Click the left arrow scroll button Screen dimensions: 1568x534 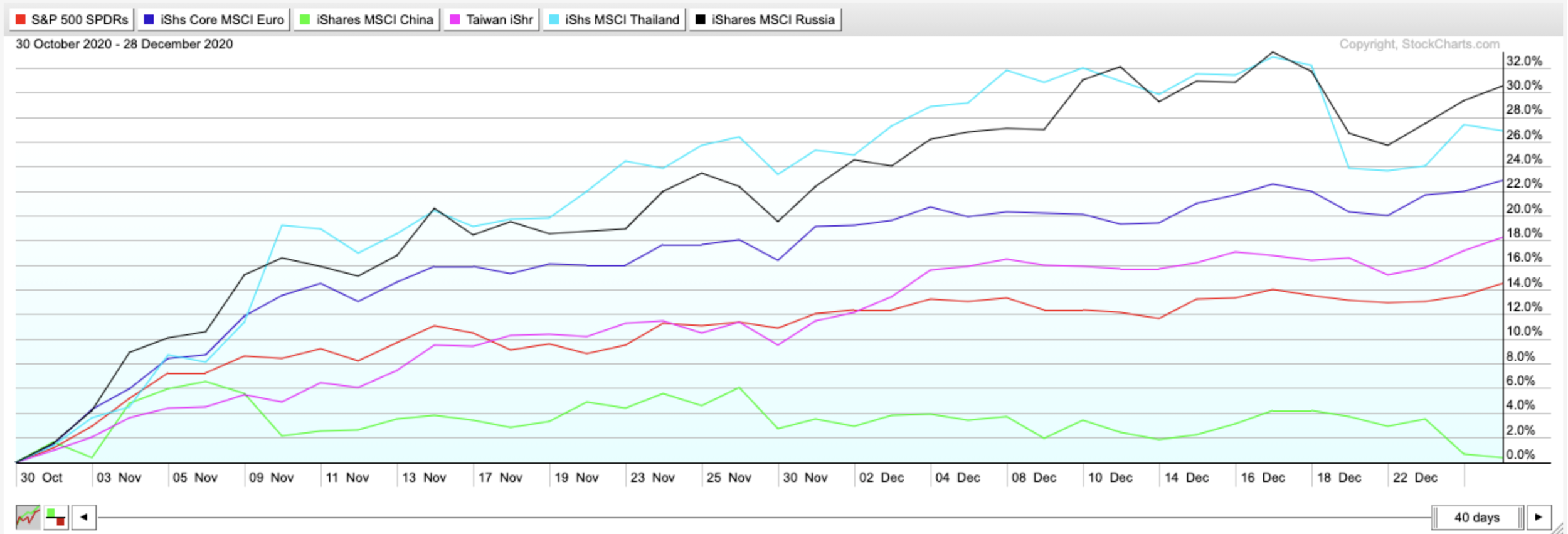84,518
